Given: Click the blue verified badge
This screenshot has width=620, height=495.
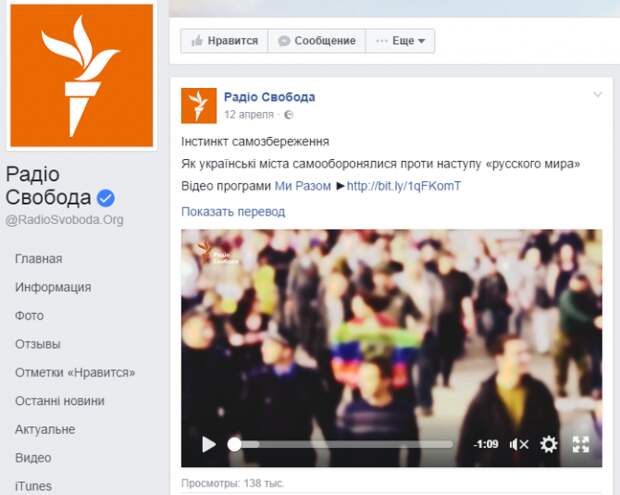Looking at the screenshot, I should (x=106, y=198).
